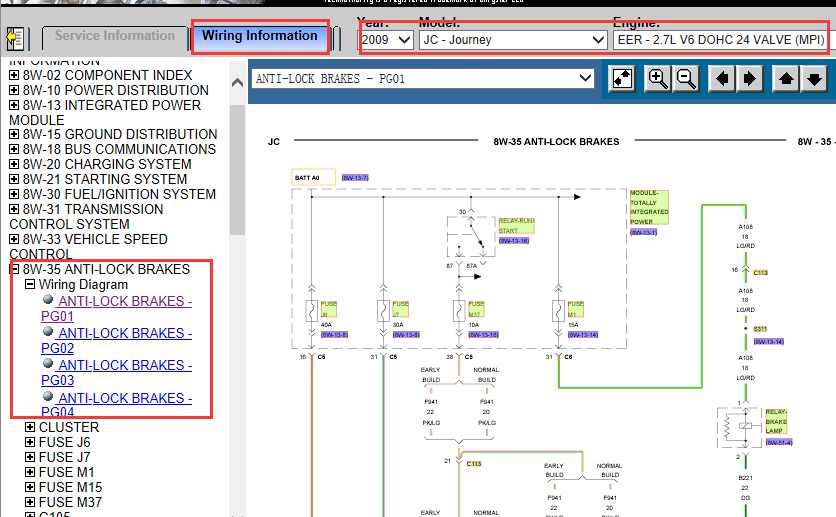Collapse the 8W-35 ANTI-LOCK BRAKES node
836x517 pixels.
tap(15, 269)
